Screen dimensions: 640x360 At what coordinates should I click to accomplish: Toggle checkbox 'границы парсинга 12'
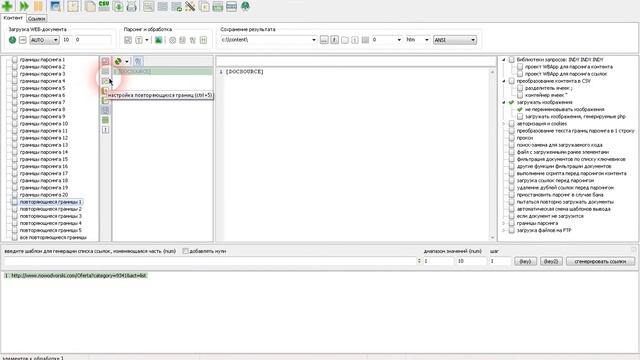tap(15, 138)
